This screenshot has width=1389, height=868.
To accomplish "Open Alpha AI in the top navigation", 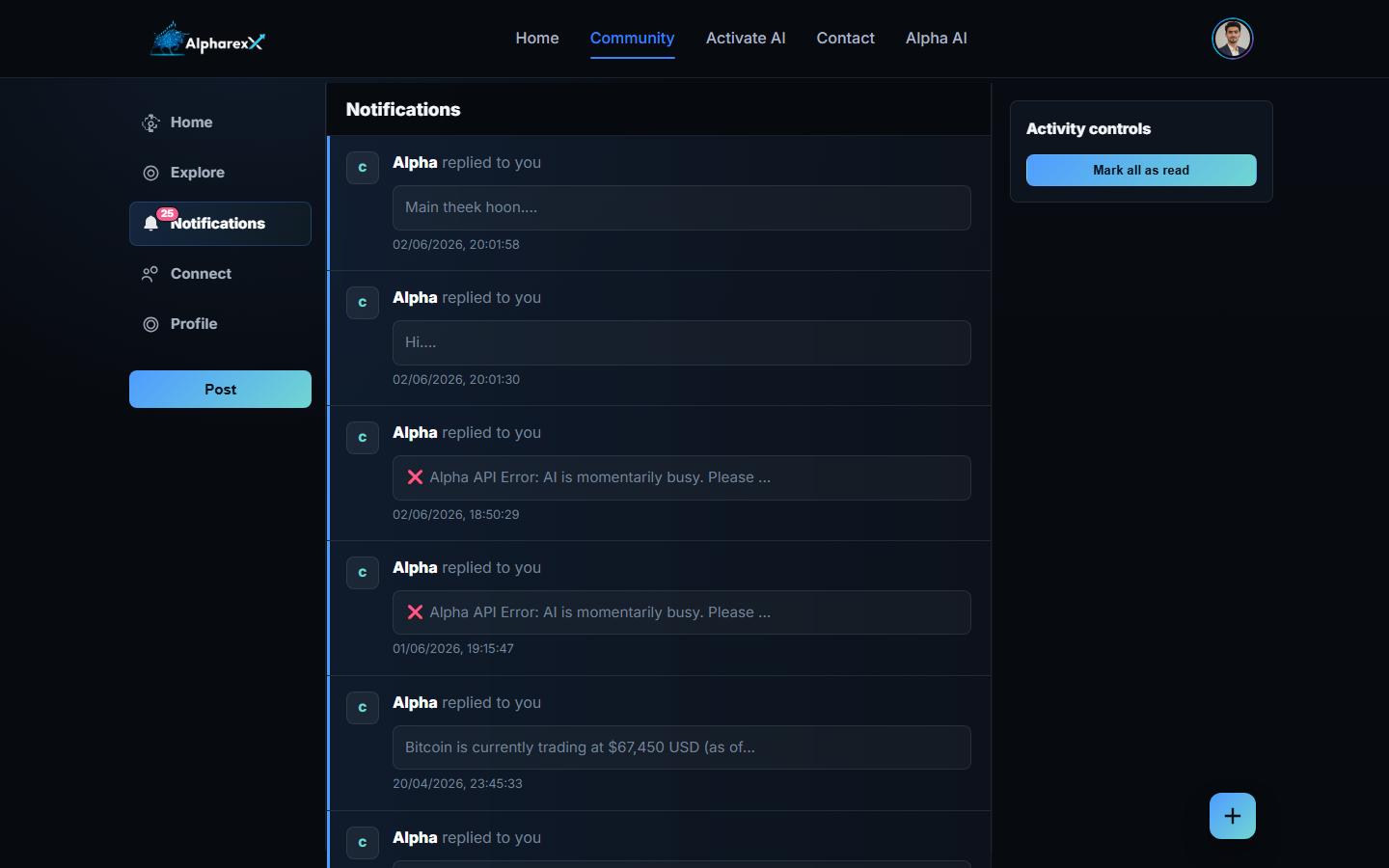I will click(x=937, y=39).
